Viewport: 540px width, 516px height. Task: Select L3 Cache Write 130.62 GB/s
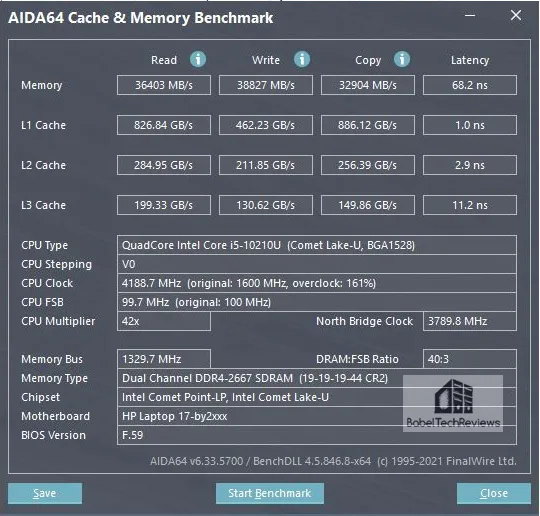(266, 205)
